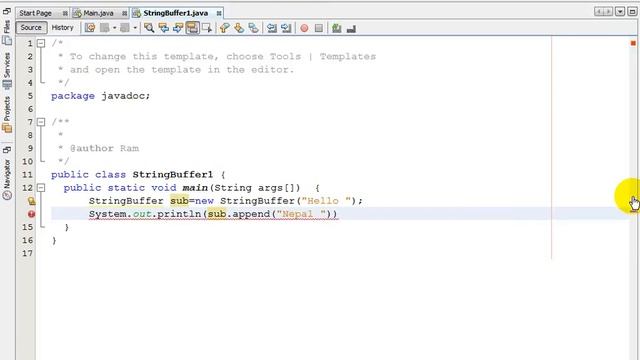The height and width of the screenshot is (360, 640).
Task: Click the Back navigation toolbar icon
Action: pos(105,28)
